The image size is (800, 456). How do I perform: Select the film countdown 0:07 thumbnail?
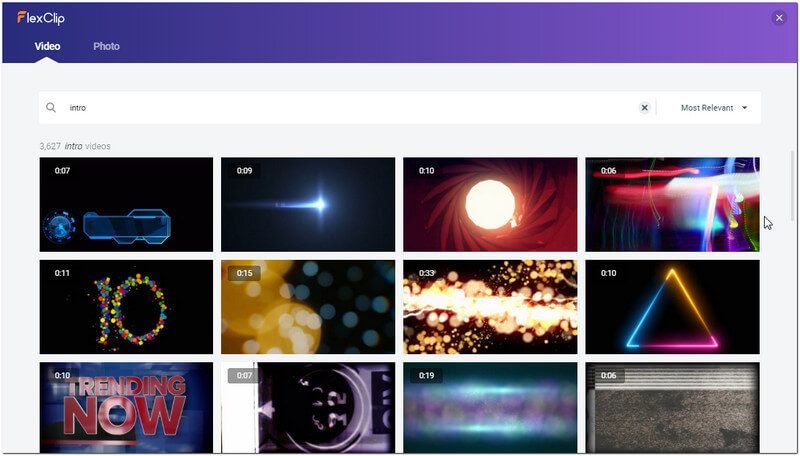pyautogui.click(x=308, y=408)
